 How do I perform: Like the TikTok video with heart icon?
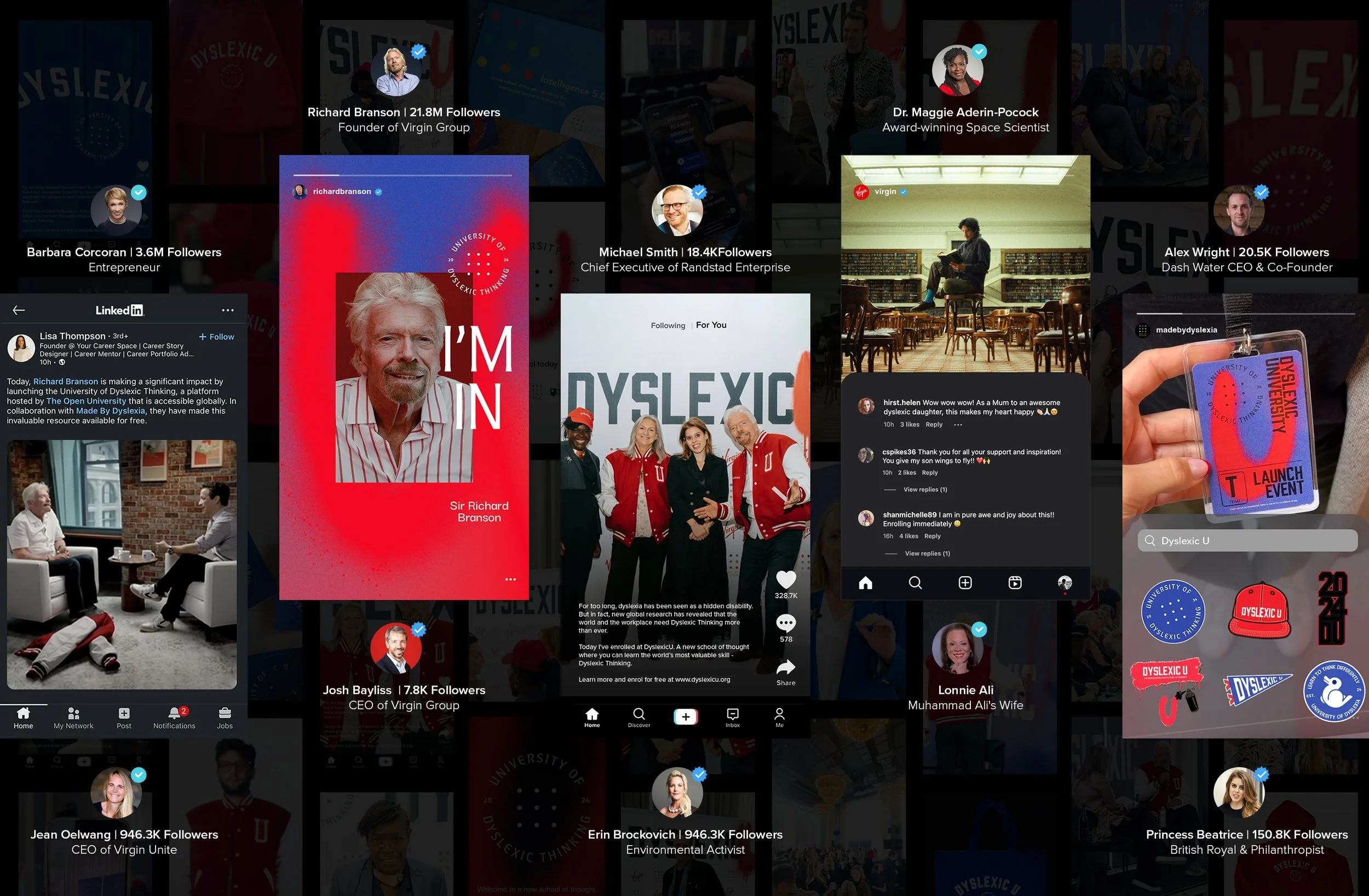pos(786,579)
